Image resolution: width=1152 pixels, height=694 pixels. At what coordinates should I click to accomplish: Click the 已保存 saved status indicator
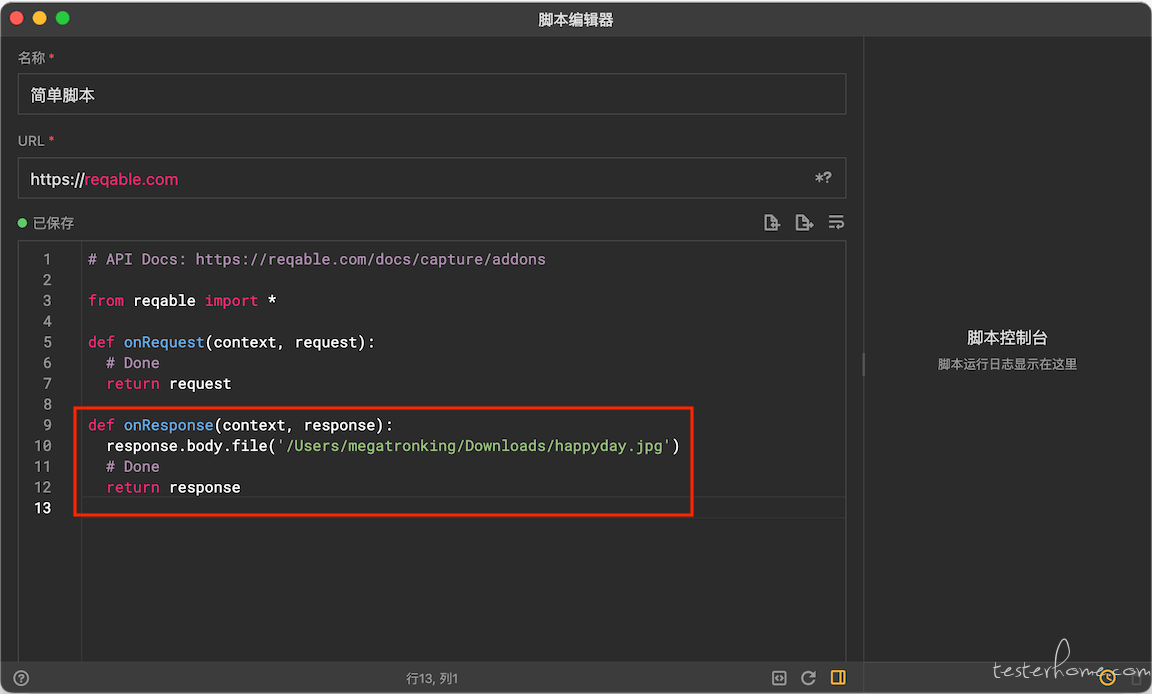click(46, 223)
